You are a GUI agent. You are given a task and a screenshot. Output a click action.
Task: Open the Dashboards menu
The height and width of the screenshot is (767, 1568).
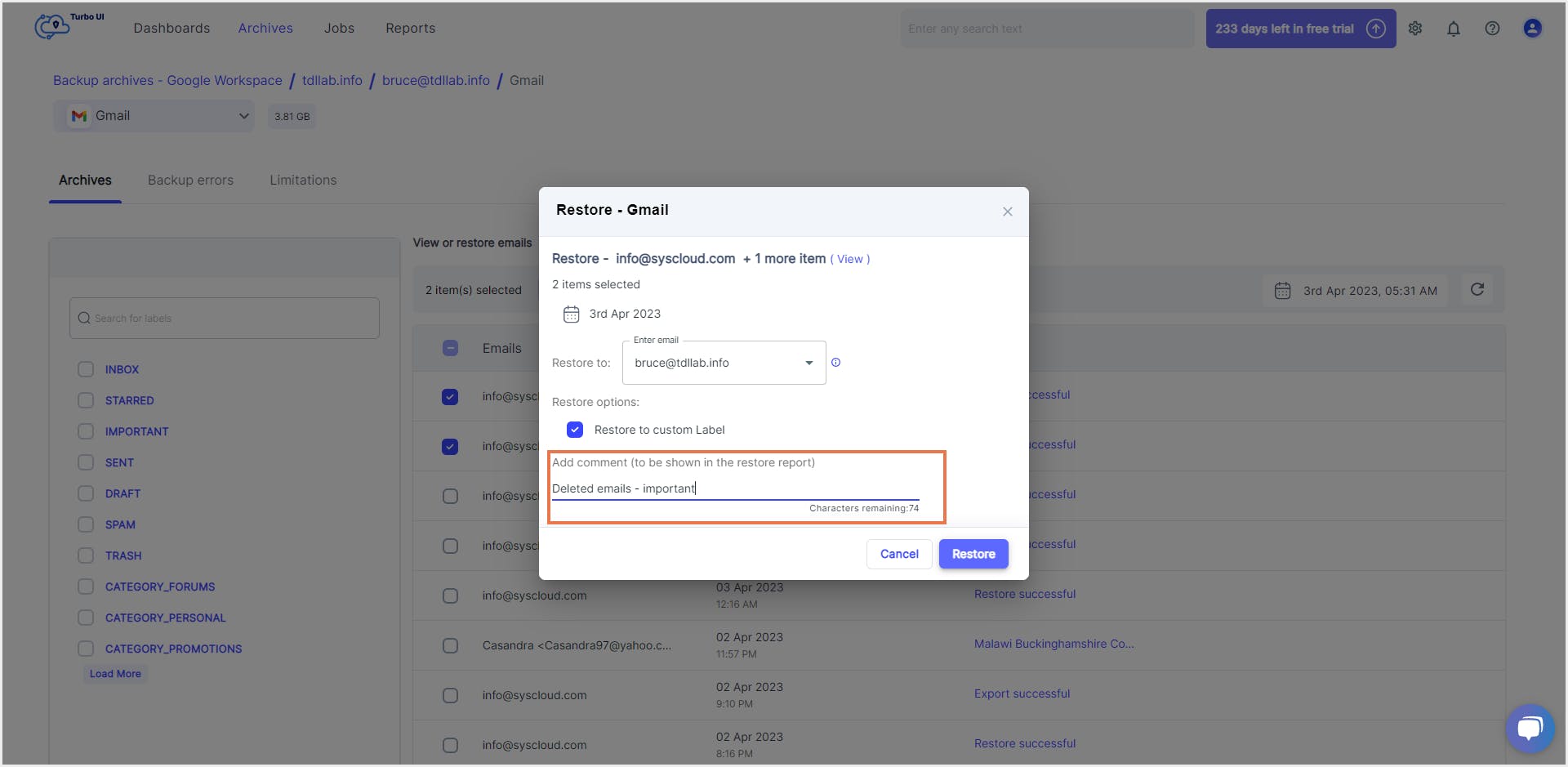pyautogui.click(x=171, y=28)
